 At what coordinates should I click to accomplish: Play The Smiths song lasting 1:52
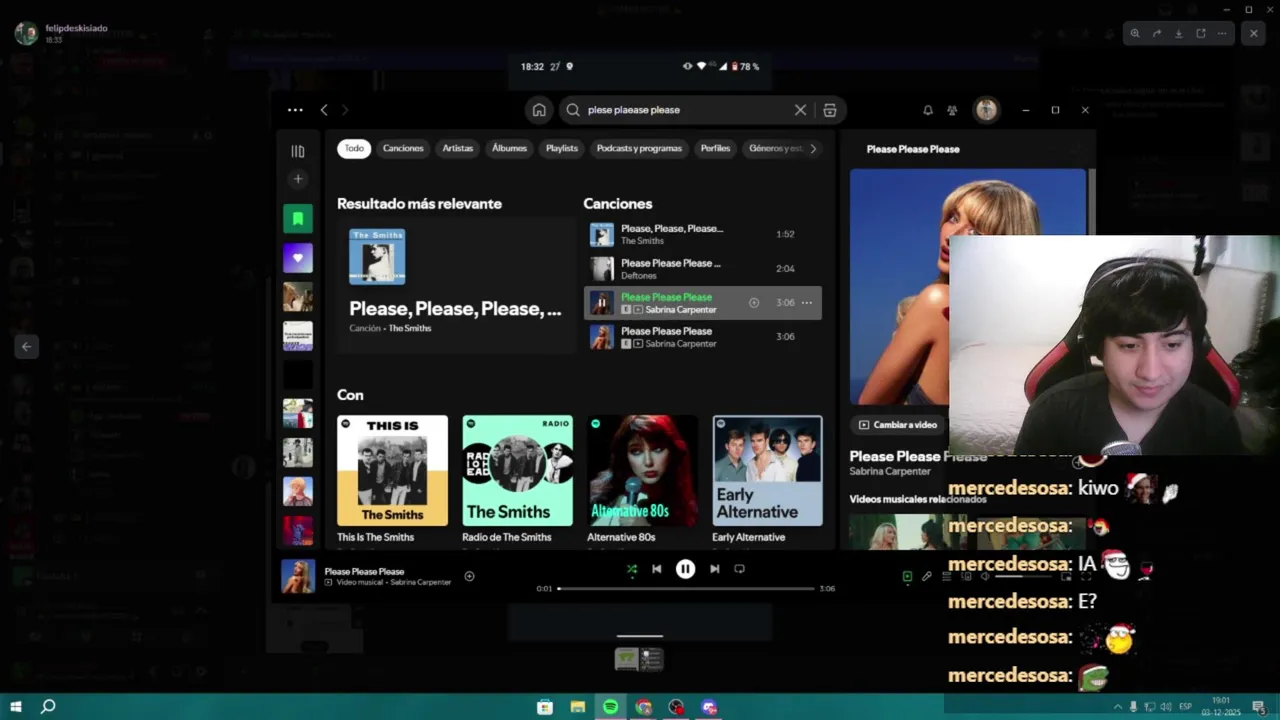[702, 235]
